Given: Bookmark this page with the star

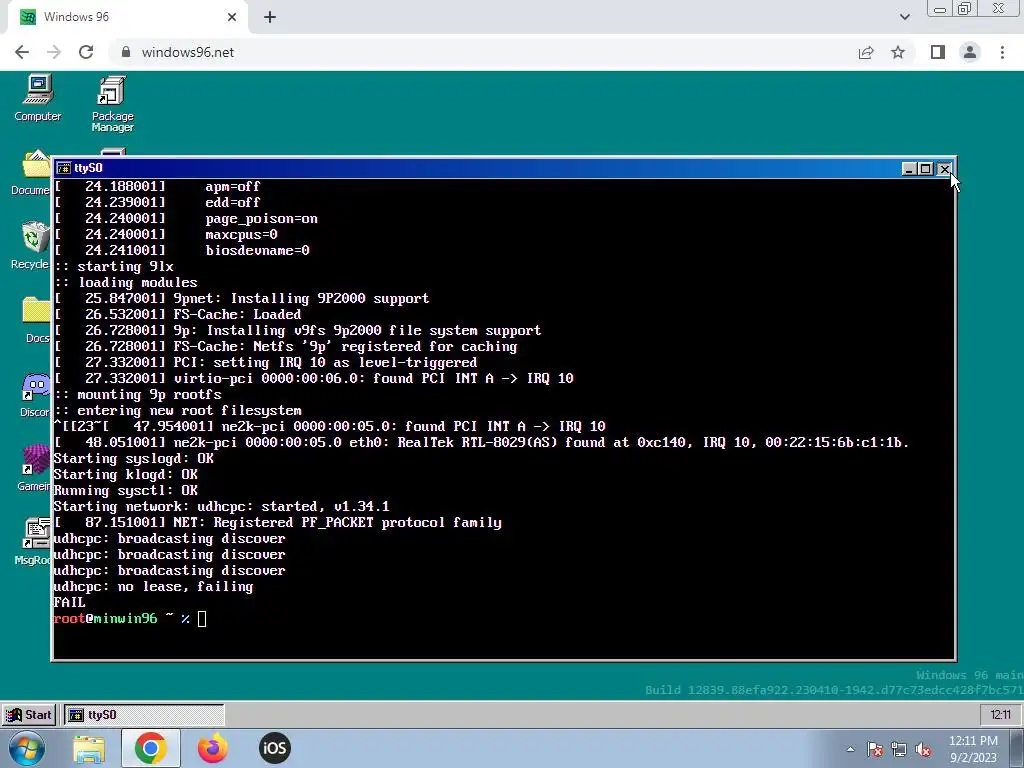Looking at the screenshot, I should (x=898, y=52).
